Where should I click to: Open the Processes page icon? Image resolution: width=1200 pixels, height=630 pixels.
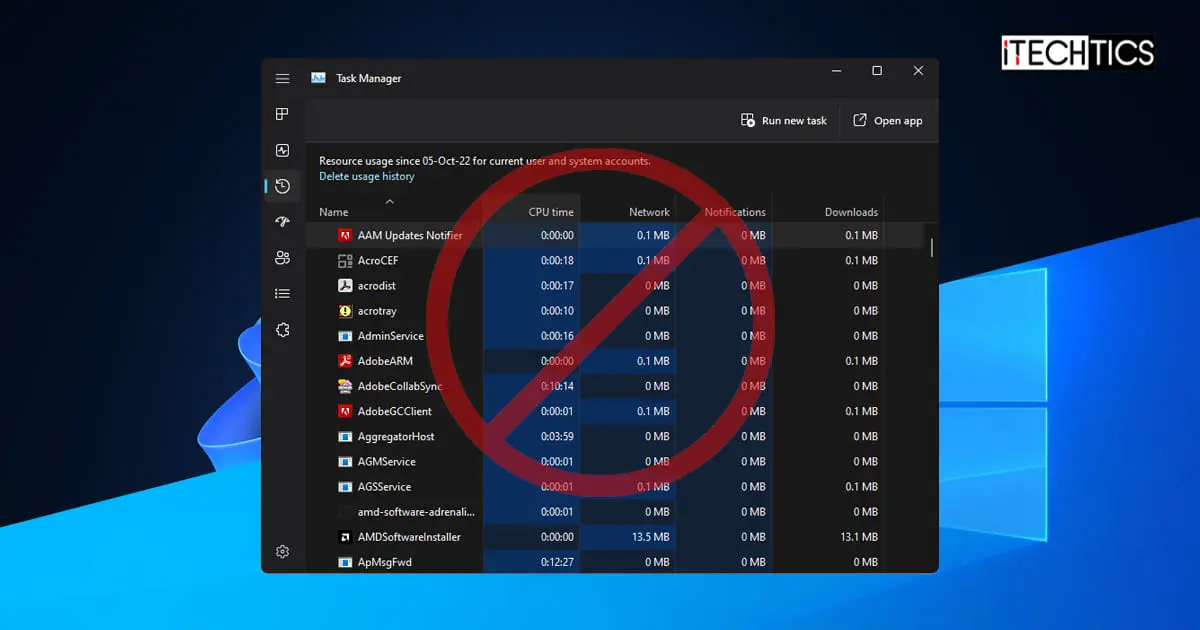[x=283, y=114]
